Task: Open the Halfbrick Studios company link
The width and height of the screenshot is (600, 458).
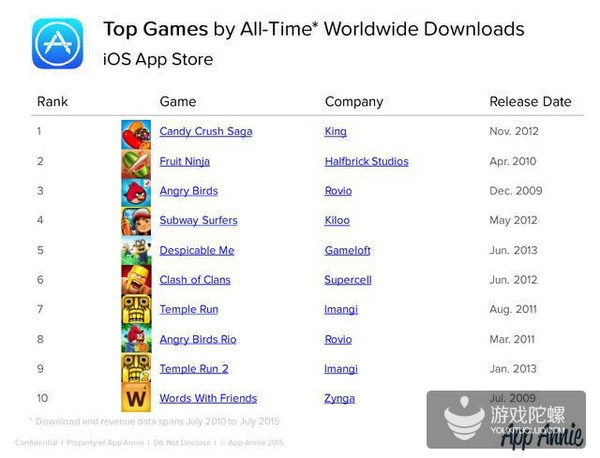Action: pyautogui.click(x=366, y=161)
